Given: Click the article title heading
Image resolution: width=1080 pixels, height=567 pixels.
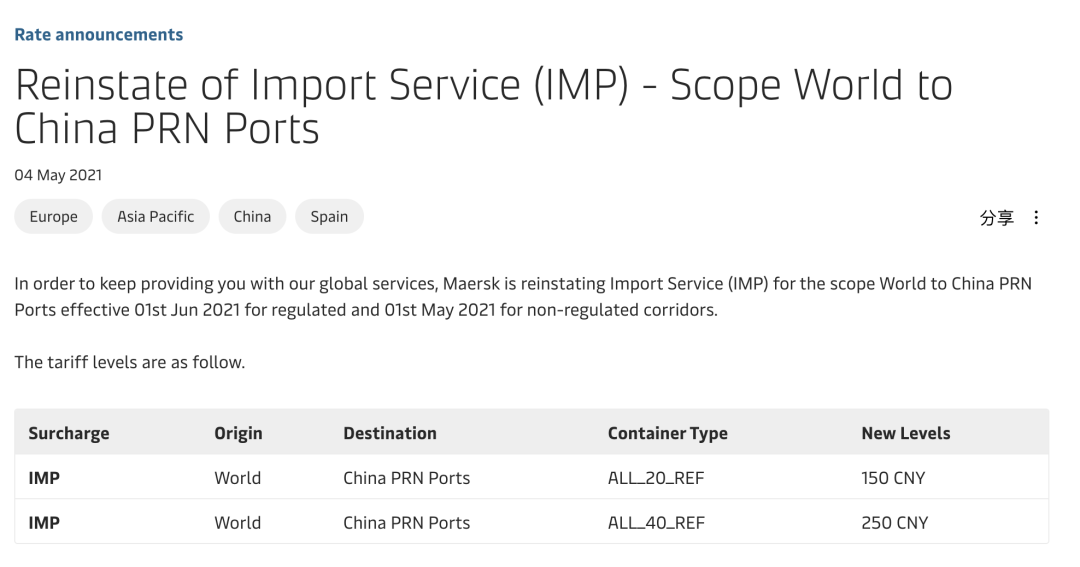Looking at the screenshot, I should (x=483, y=108).
